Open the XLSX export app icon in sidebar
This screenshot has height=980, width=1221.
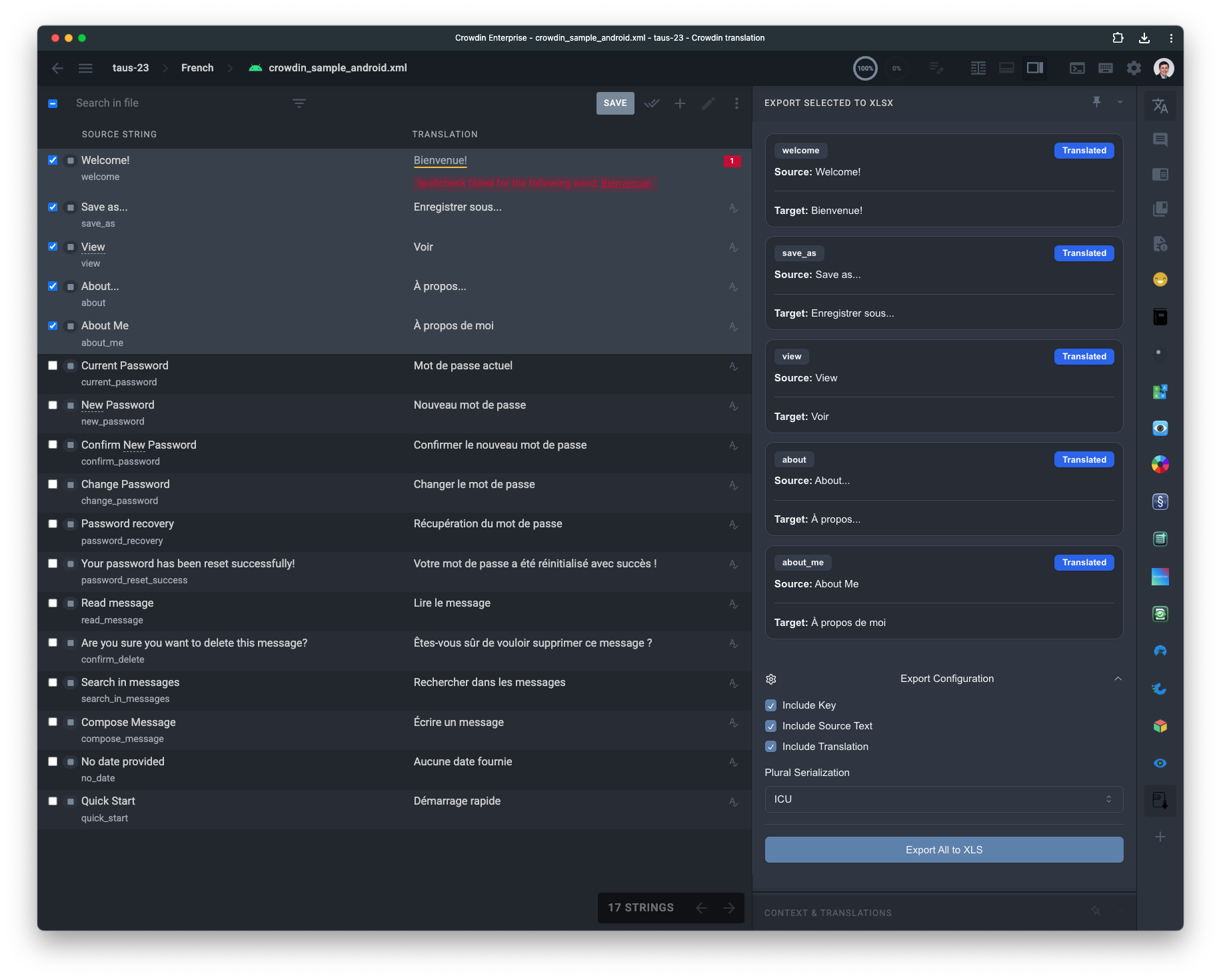tap(1160, 801)
